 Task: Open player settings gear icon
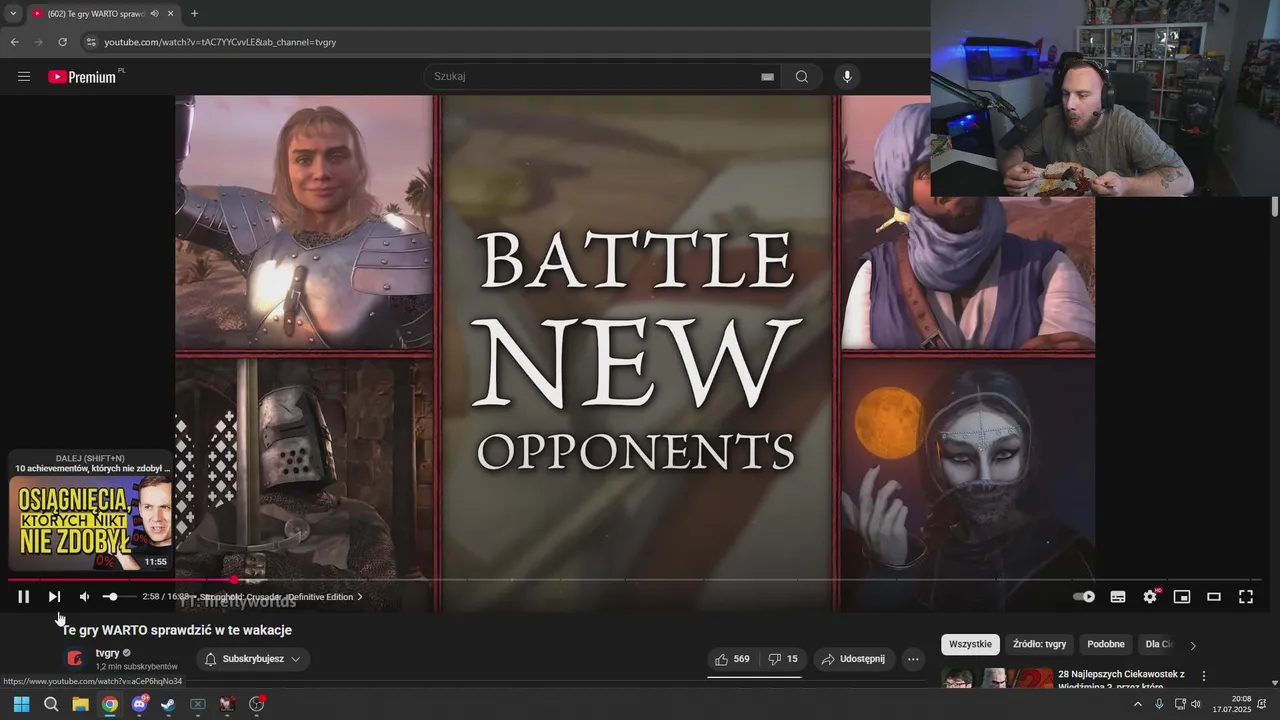coord(1150,597)
